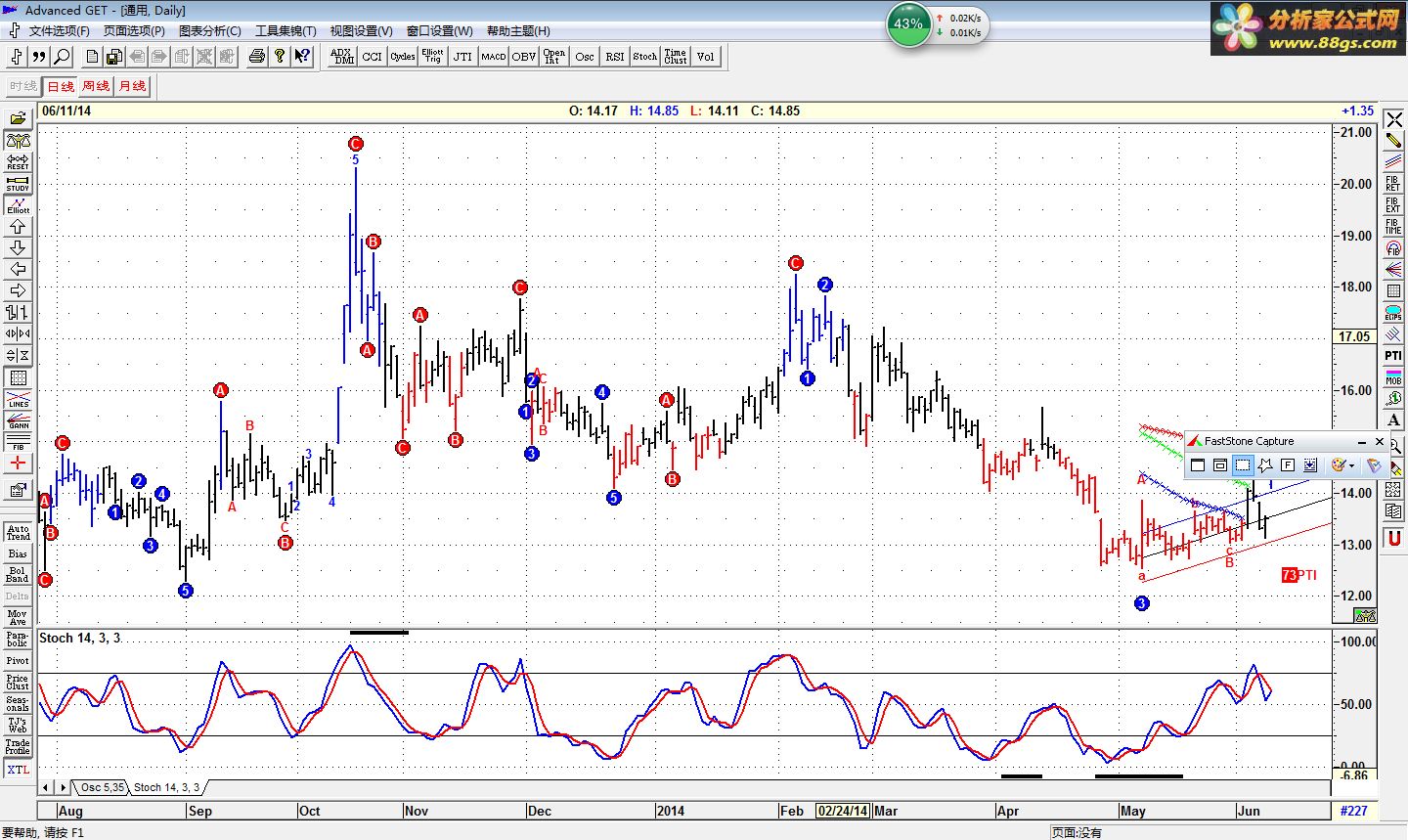Click the OBV indicator button

(524, 57)
